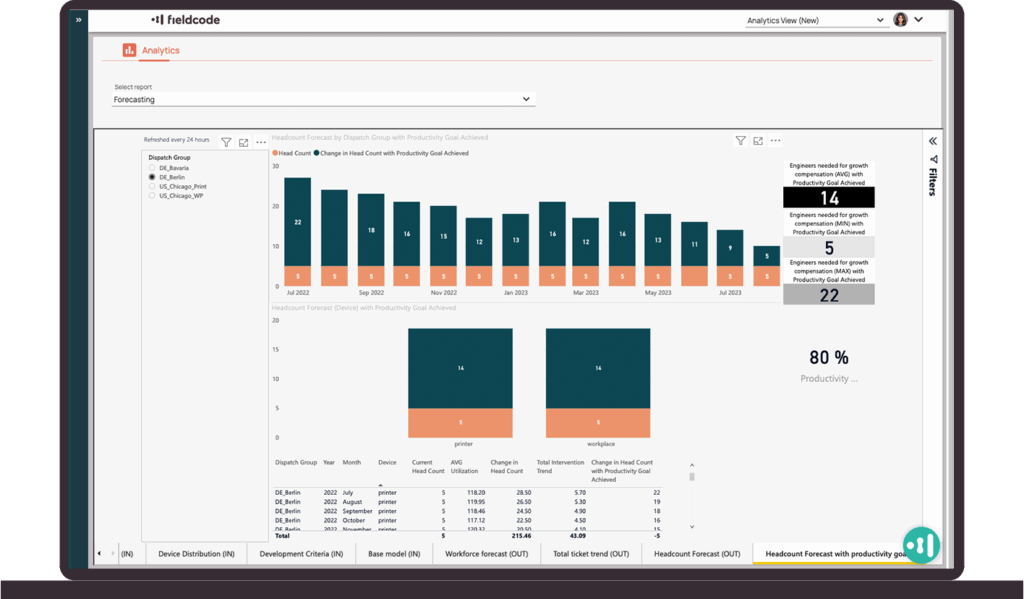Open more options for Dispatch Group slicer

(x=260, y=142)
